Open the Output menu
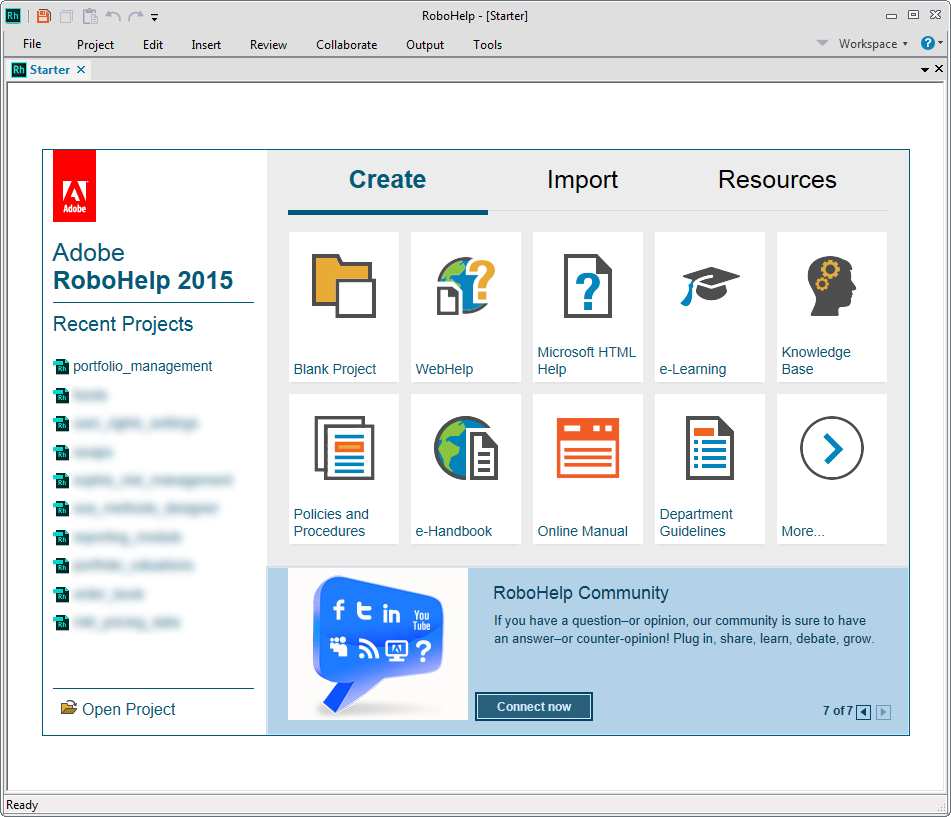 [x=424, y=45]
